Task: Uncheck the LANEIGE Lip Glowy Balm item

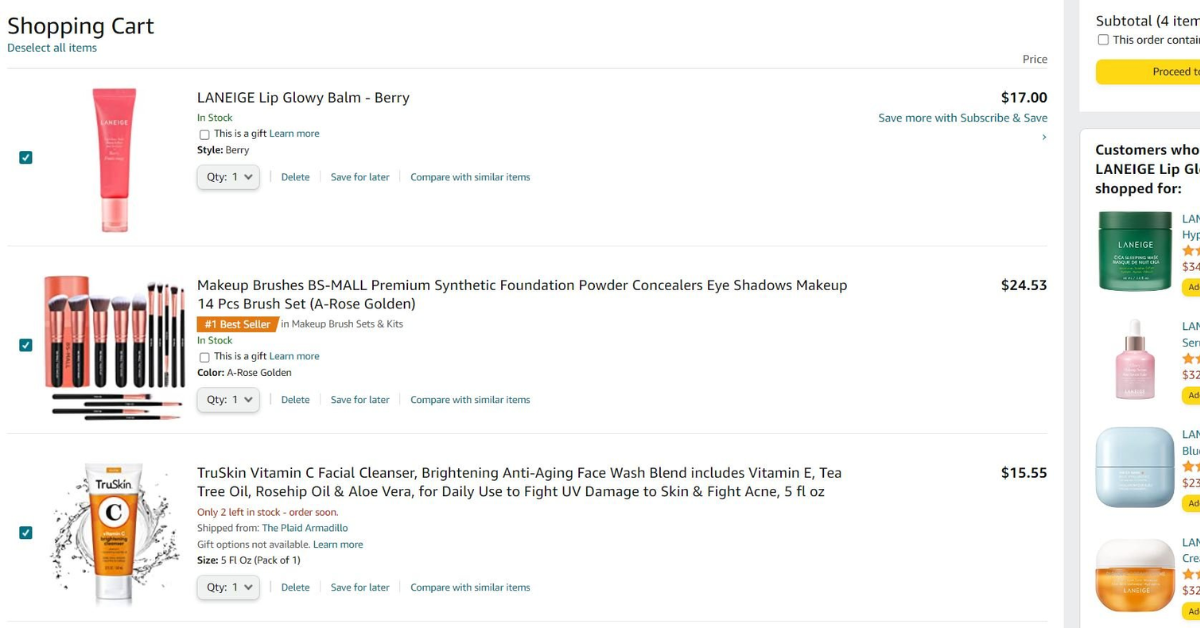Action: point(26,158)
